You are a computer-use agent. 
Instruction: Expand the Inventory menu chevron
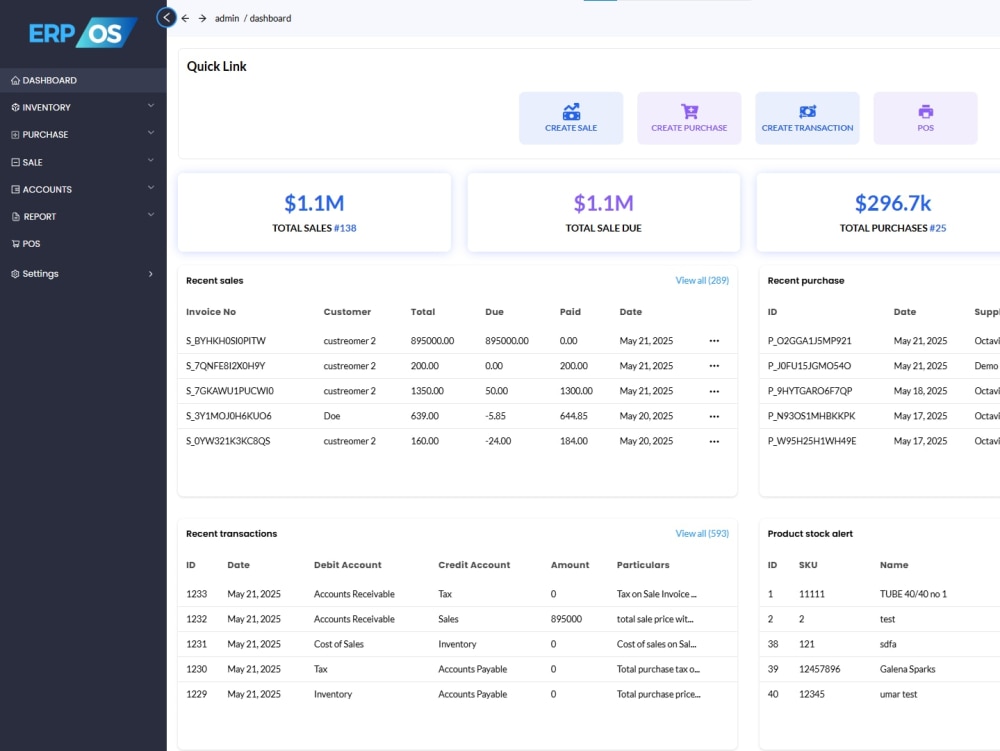pyautogui.click(x=151, y=106)
